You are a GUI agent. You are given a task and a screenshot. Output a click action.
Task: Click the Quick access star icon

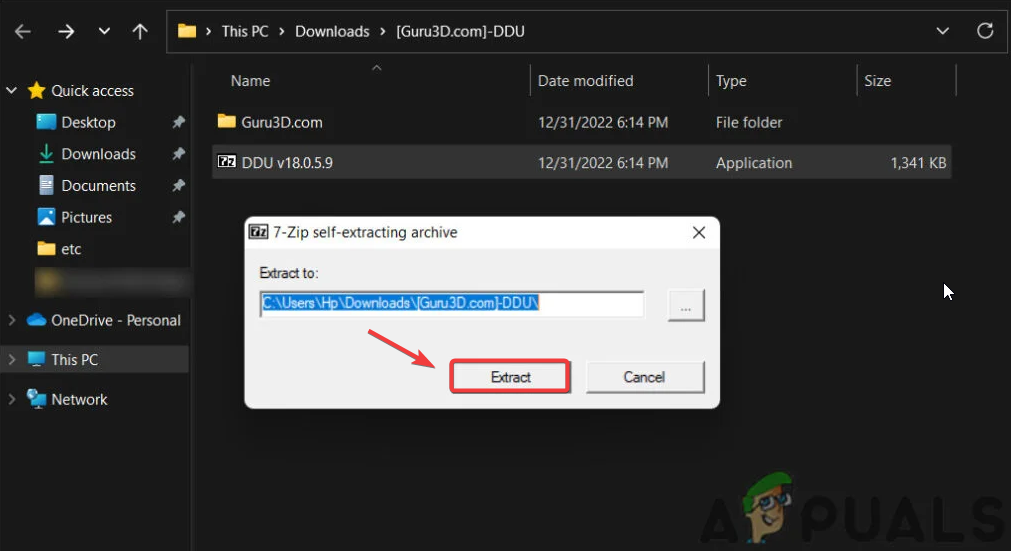click(x=36, y=90)
